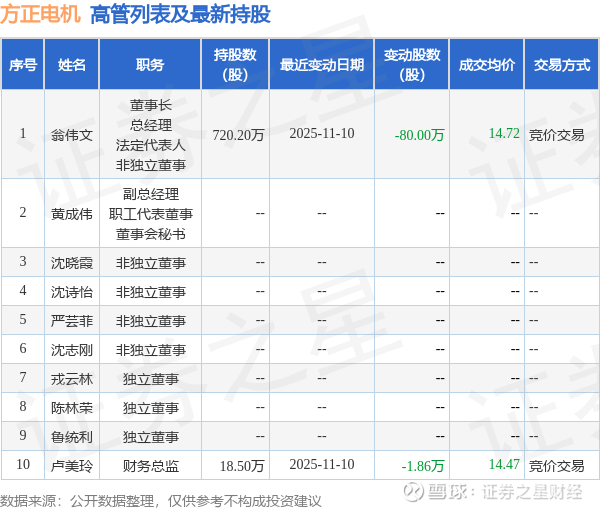Select the 职务 column header
Screen dimensions: 600x510
pyautogui.click(x=150, y=65)
